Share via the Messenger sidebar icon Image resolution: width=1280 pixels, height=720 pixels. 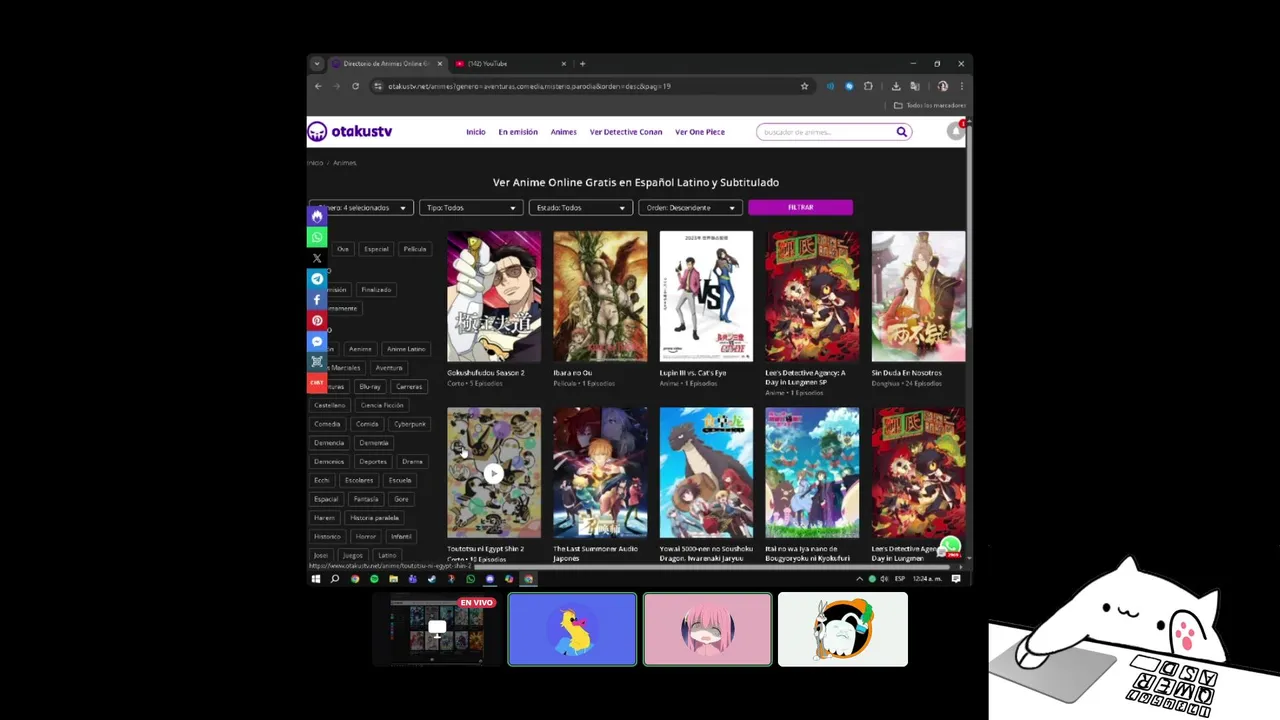[317, 342]
